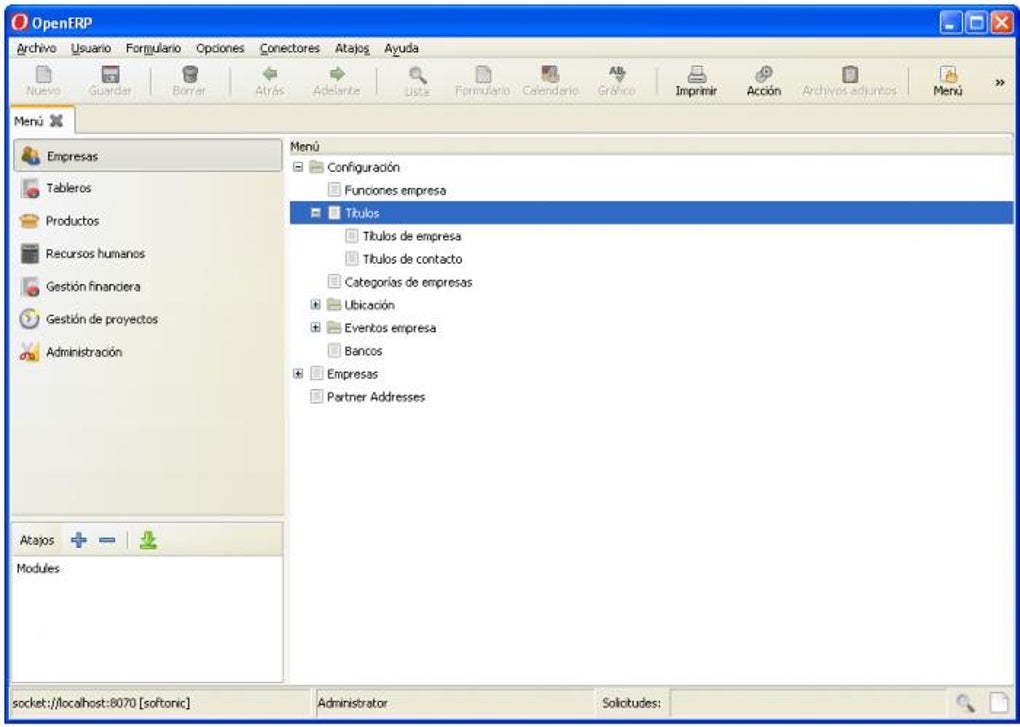This screenshot has width=1020, height=727.
Task: Select the Eventos empresa label
Action: point(390,328)
